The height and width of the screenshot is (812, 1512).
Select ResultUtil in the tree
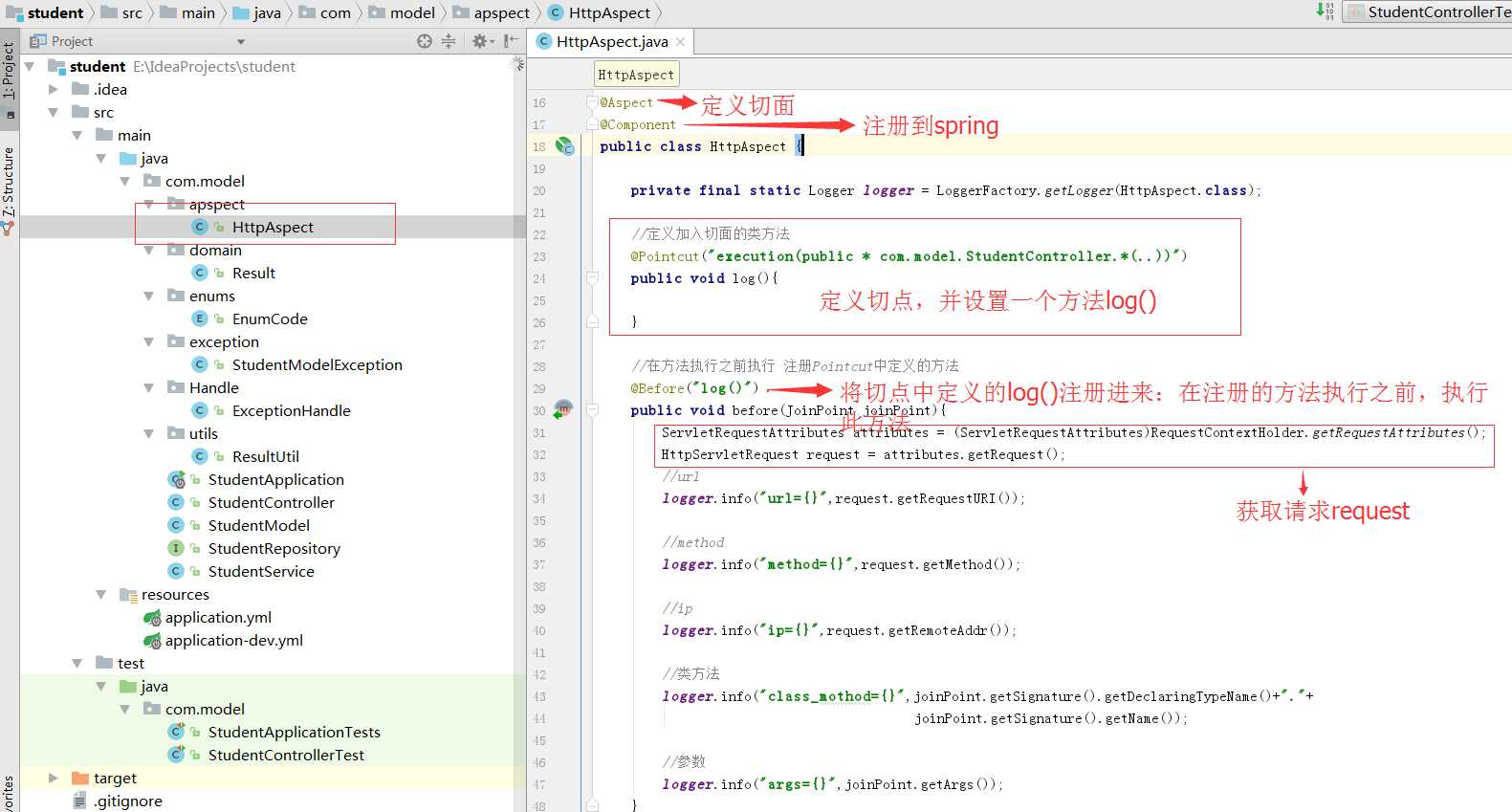click(266, 456)
